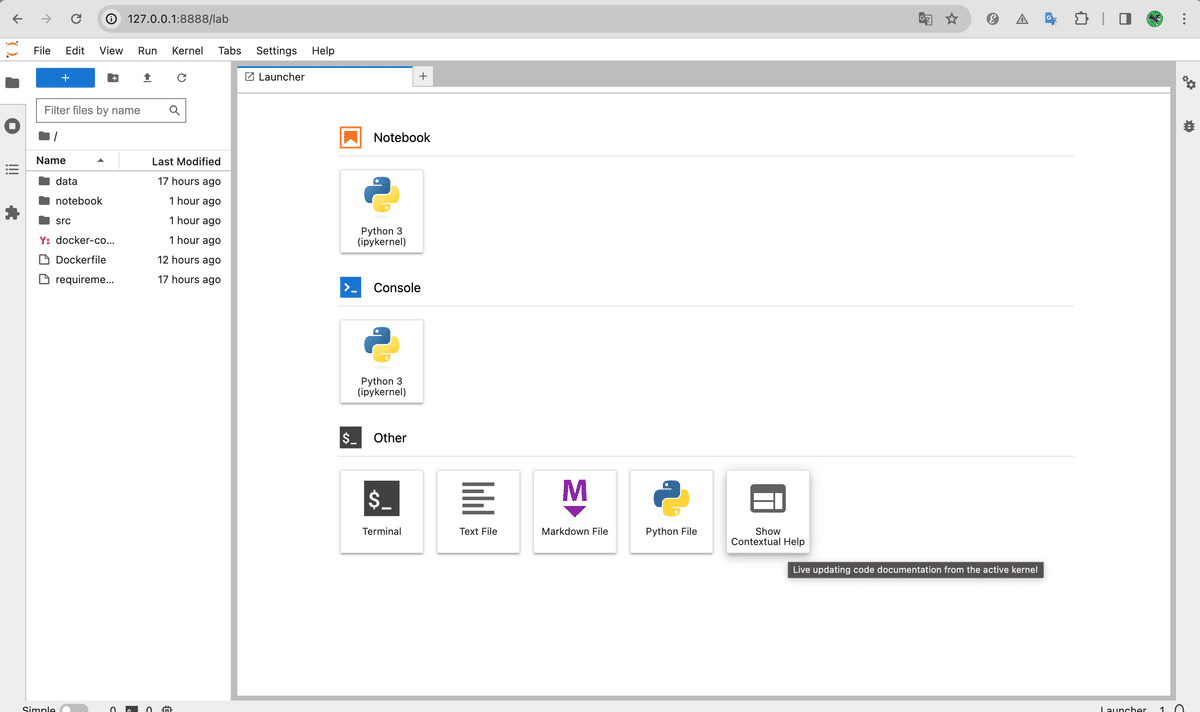Open the Settings menu
This screenshot has width=1200, height=712.
pos(276,51)
